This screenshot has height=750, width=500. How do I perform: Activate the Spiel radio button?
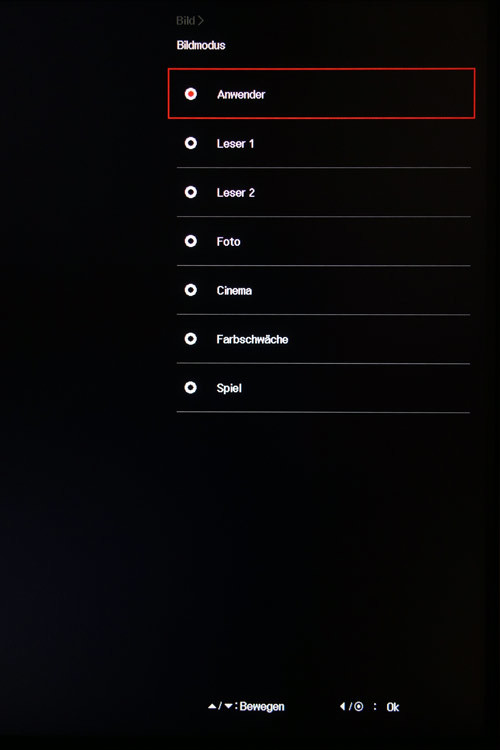tap(191, 387)
